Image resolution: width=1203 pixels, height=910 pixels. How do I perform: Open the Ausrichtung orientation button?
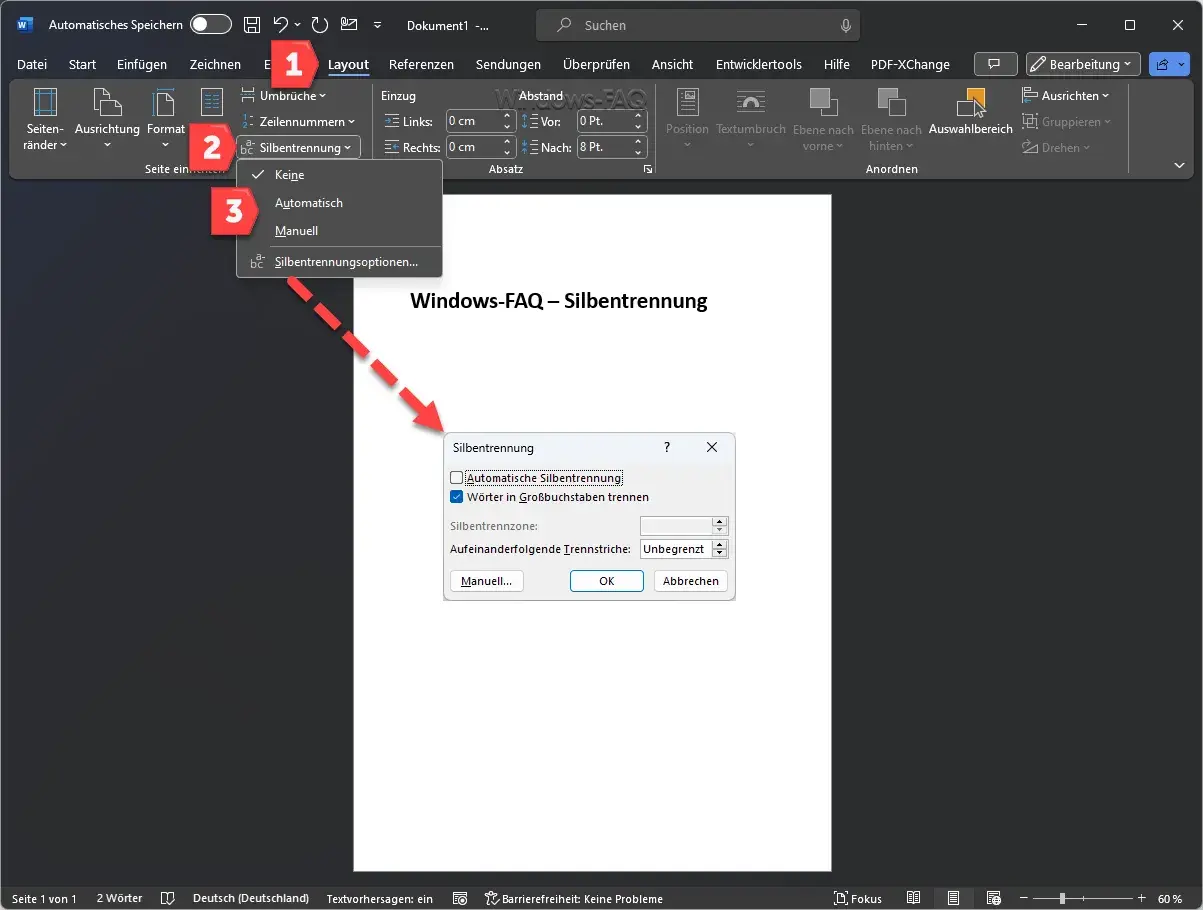pyautogui.click(x=107, y=120)
